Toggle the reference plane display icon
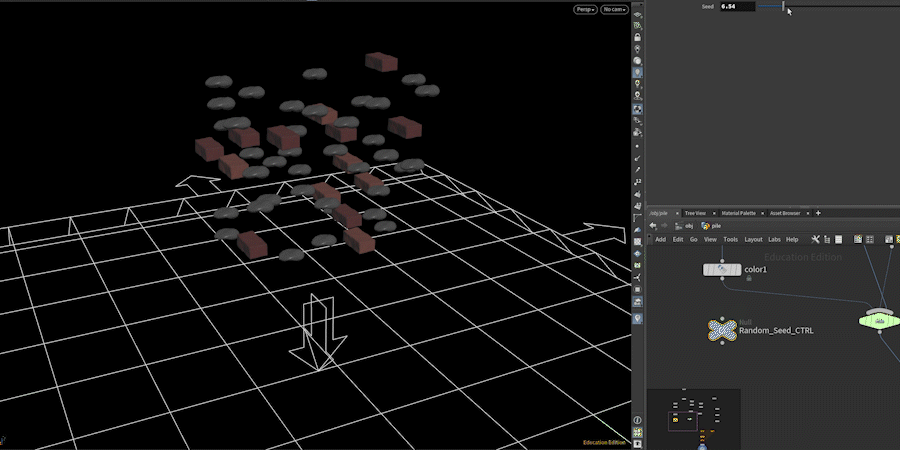This screenshot has width=900, height=450. (x=638, y=14)
